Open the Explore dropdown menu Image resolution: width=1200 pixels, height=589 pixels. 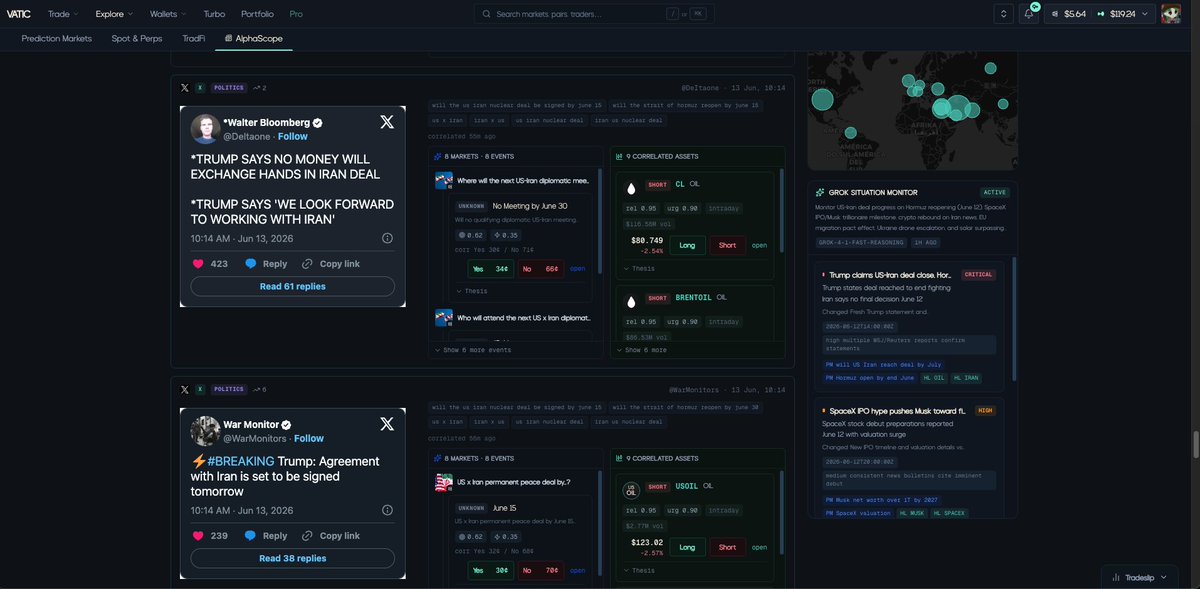tap(114, 14)
